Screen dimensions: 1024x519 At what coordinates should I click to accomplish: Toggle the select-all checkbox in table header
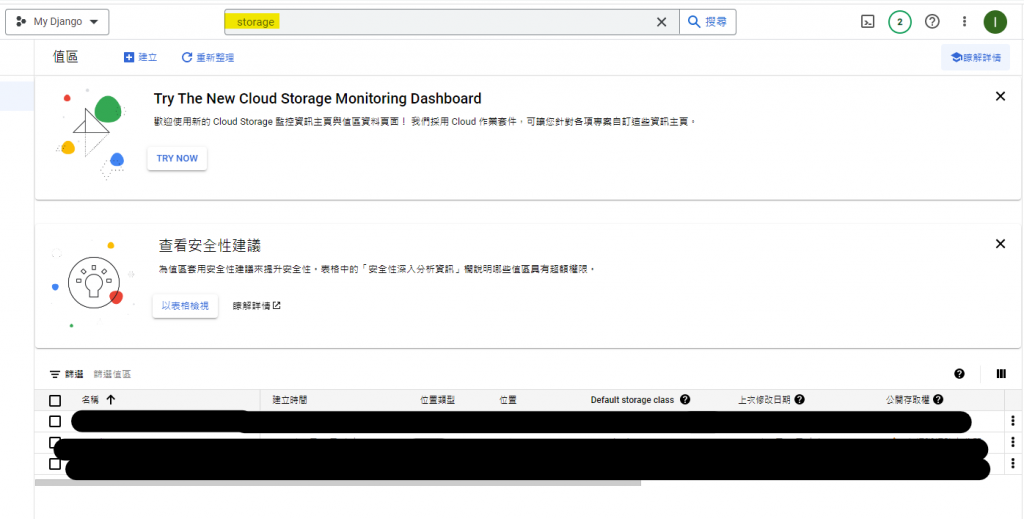[x=55, y=400]
